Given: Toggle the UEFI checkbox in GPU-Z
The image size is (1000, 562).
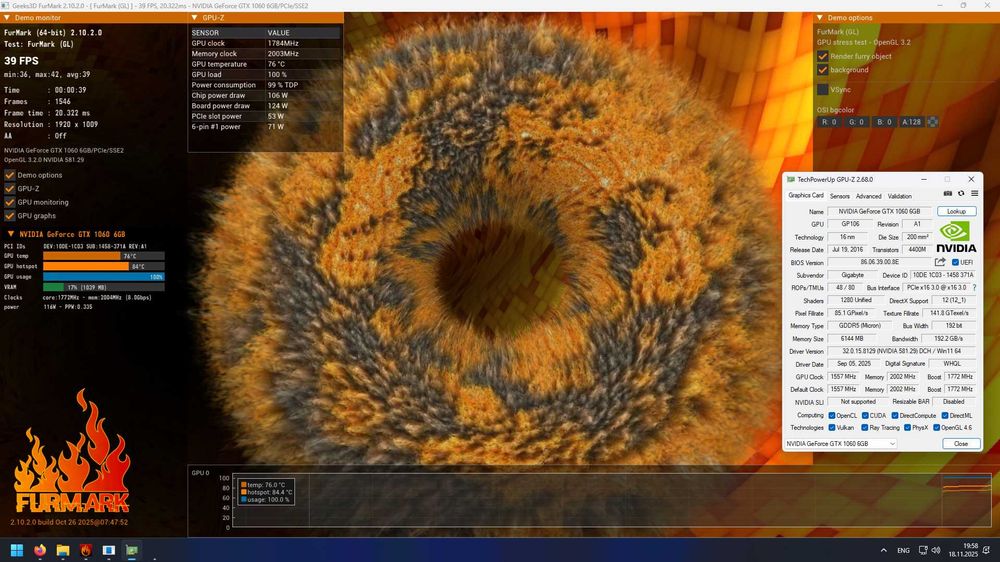Looking at the screenshot, I should [955, 262].
